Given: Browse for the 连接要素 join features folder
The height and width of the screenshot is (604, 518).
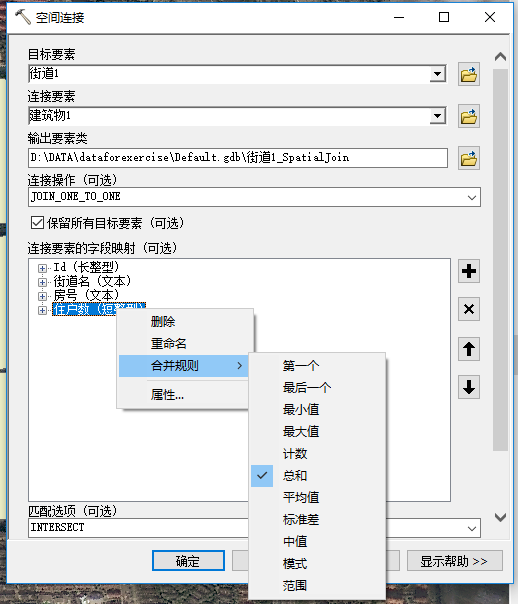Looking at the screenshot, I should click(x=469, y=116).
